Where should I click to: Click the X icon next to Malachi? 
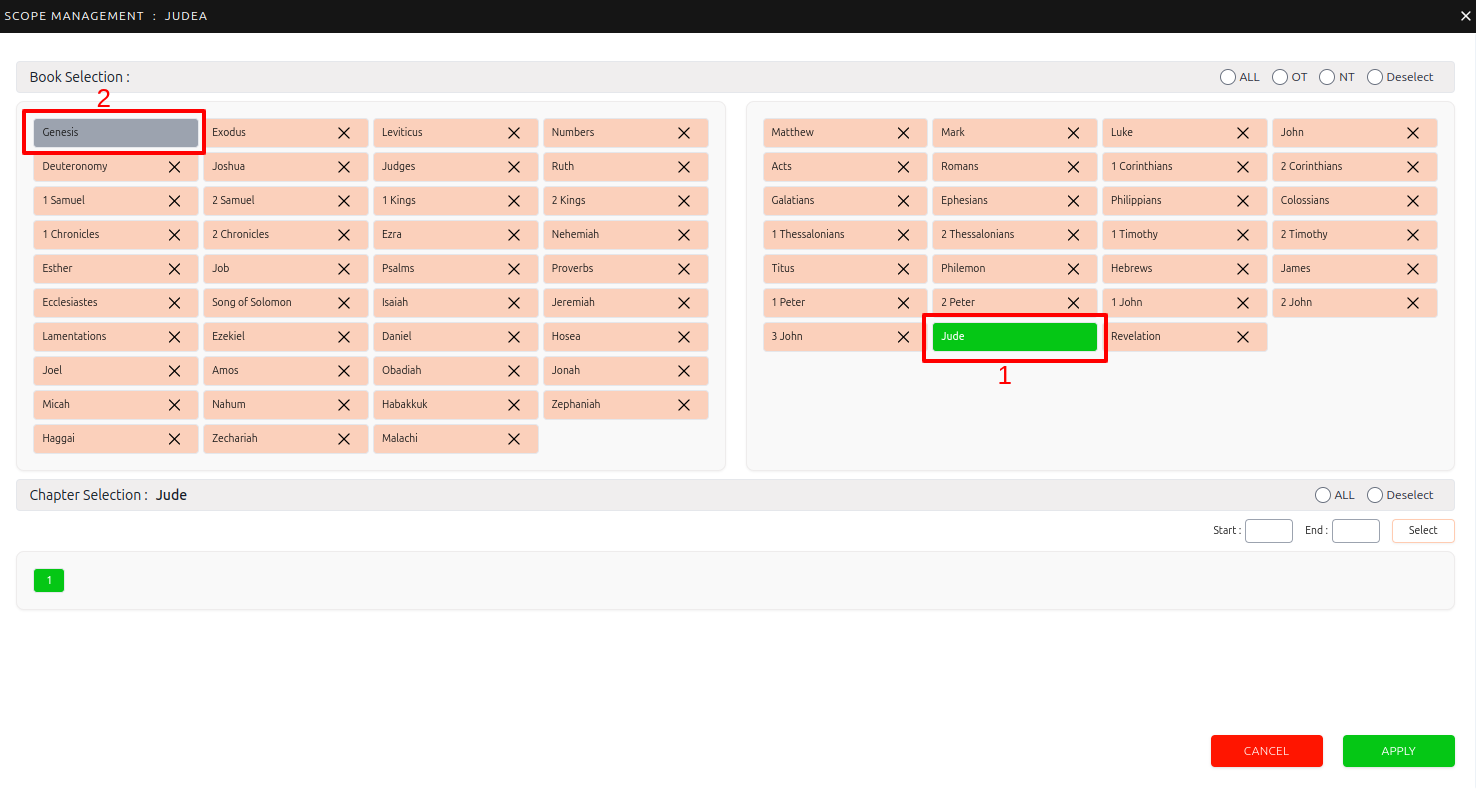[514, 439]
